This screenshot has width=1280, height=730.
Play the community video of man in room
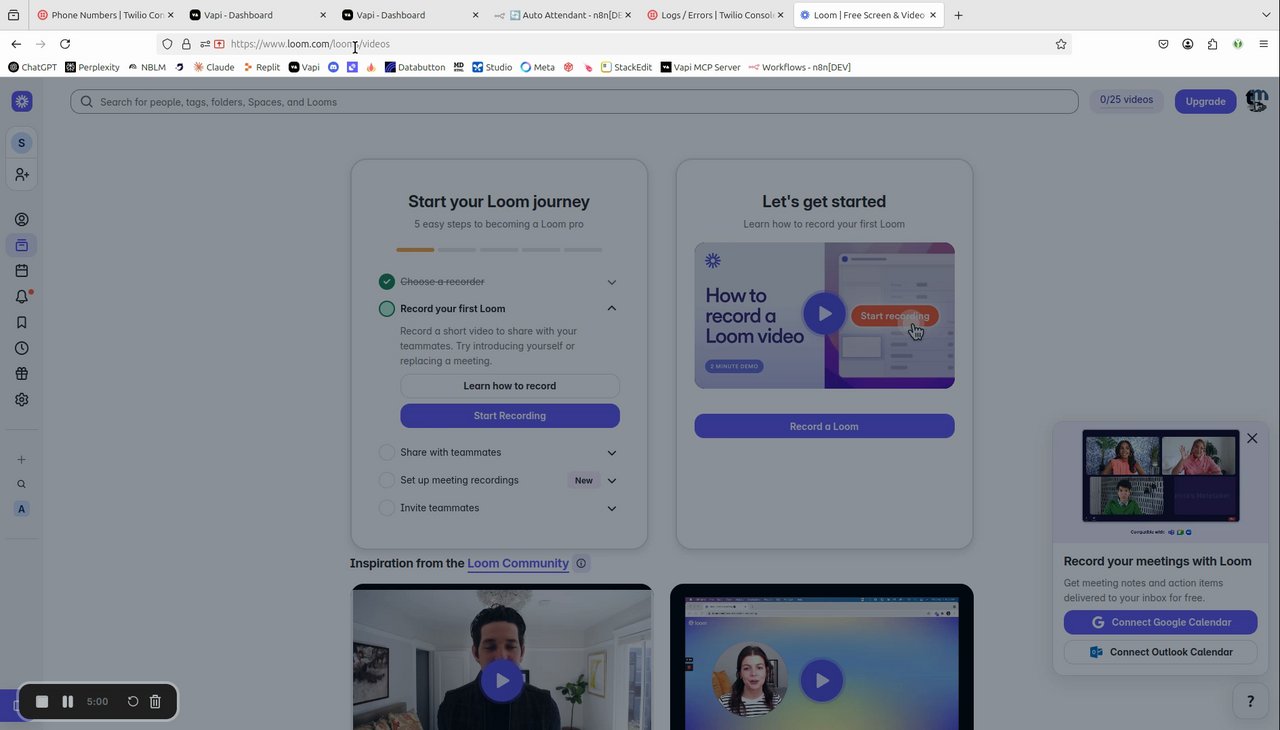[502, 680]
